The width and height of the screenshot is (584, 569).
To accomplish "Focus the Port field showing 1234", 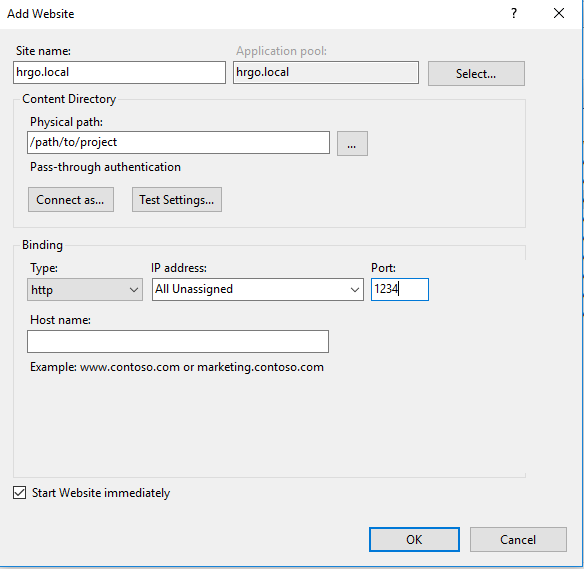I will tap(400, 289).
